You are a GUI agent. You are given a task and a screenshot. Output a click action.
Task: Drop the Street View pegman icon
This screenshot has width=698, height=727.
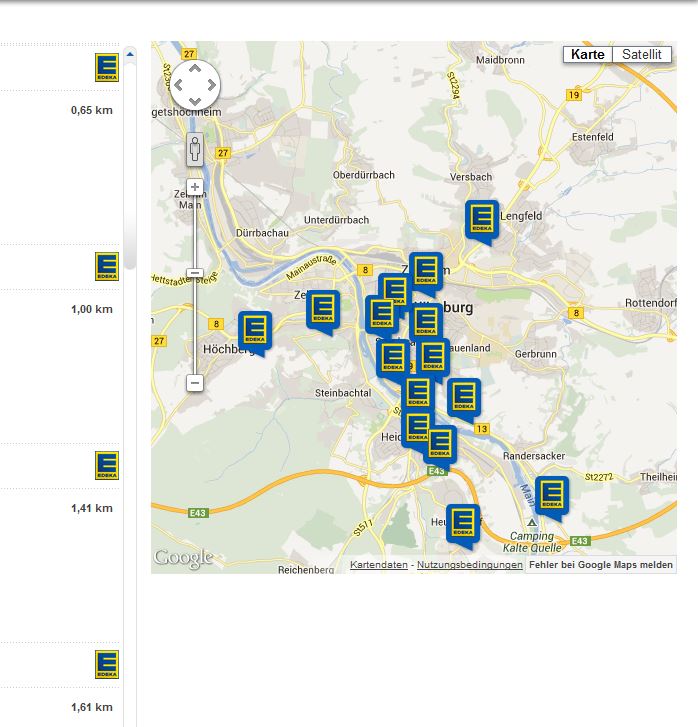(x=195, y=151)
